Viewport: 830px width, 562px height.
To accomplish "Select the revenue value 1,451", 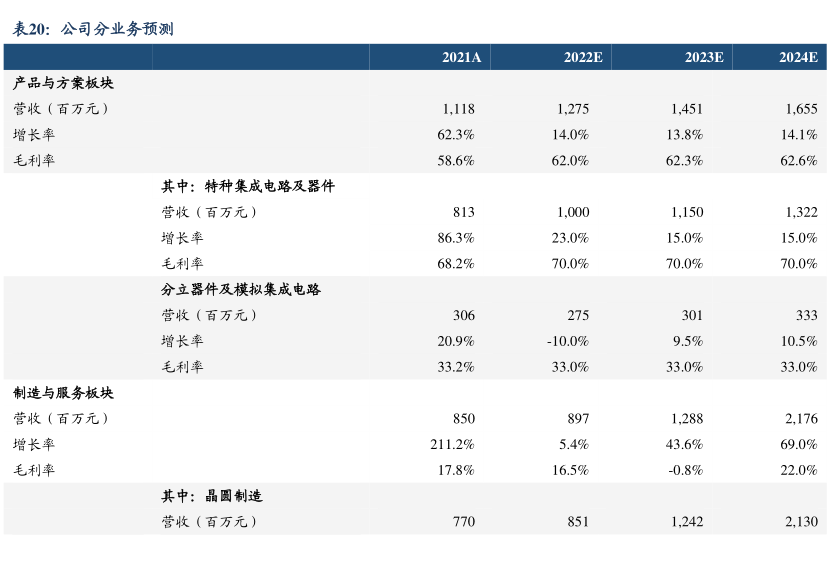I will 687,109.
